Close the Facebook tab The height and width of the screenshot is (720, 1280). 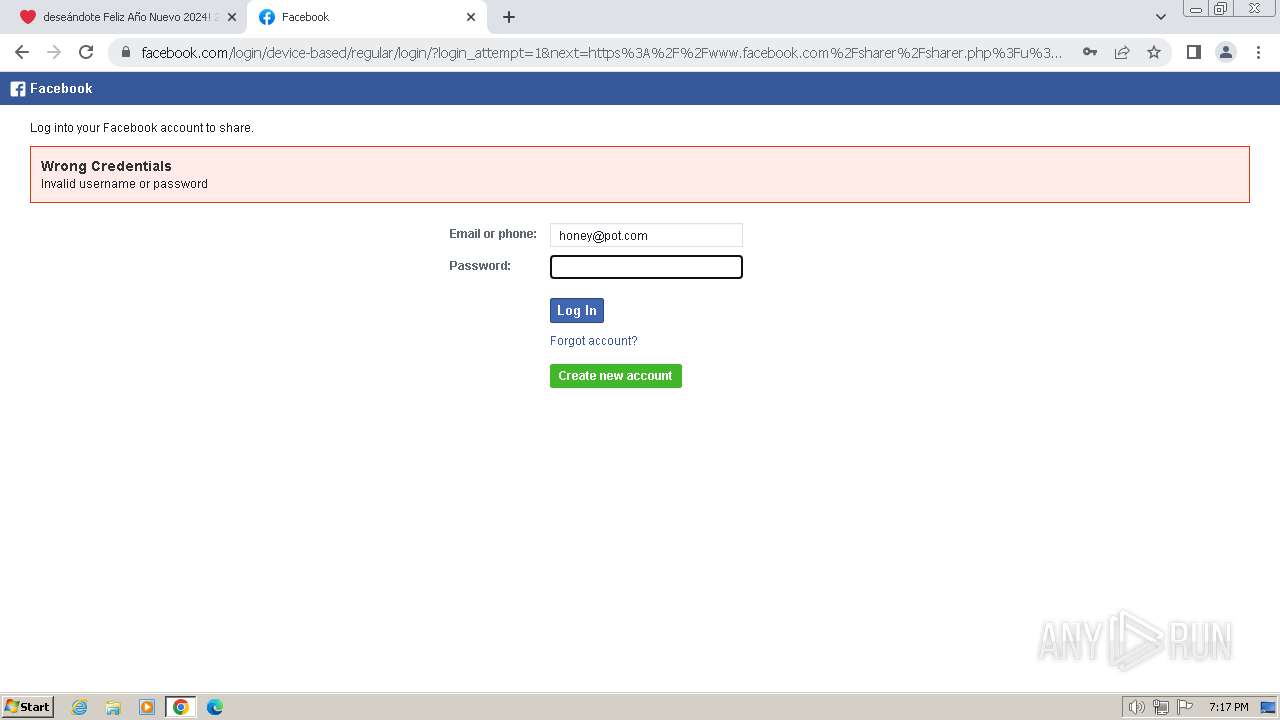tap(471, 17)
